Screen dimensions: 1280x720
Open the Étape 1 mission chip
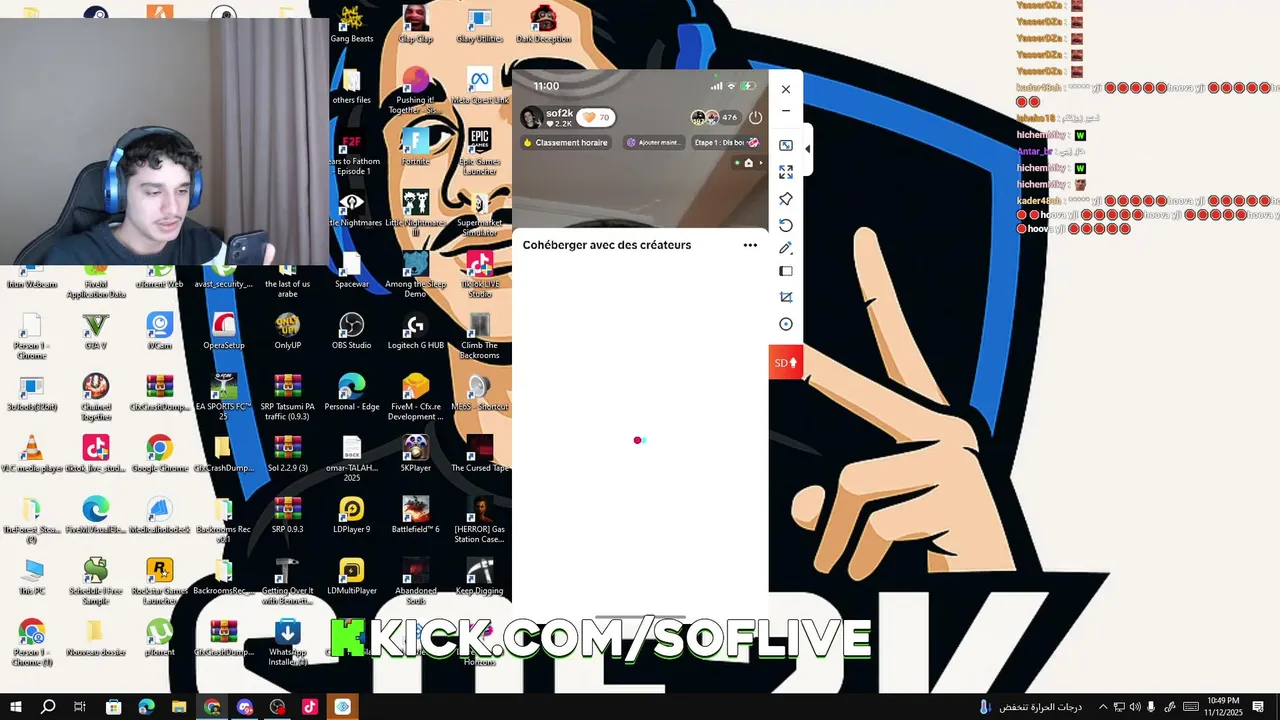pyautogui.click(x=726, y=143)
